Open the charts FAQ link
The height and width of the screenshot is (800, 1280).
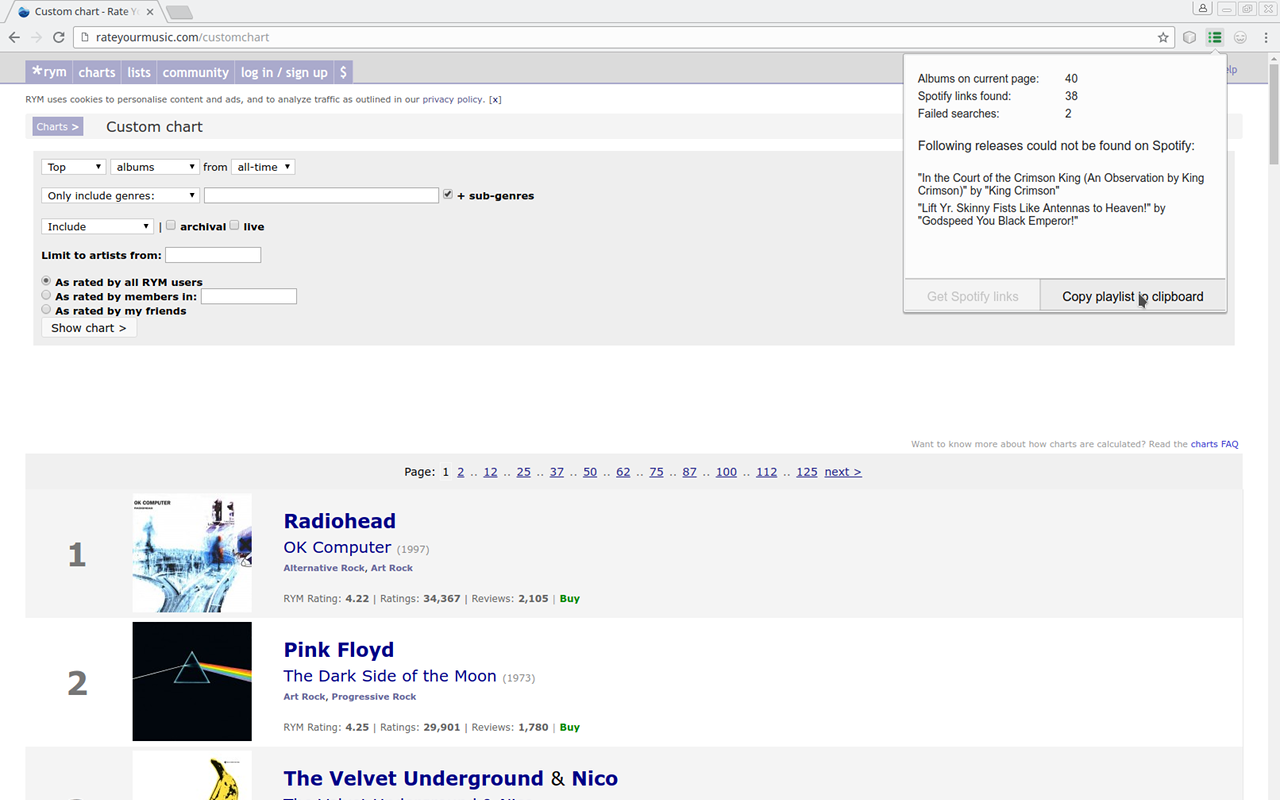tap(1214, 444)
